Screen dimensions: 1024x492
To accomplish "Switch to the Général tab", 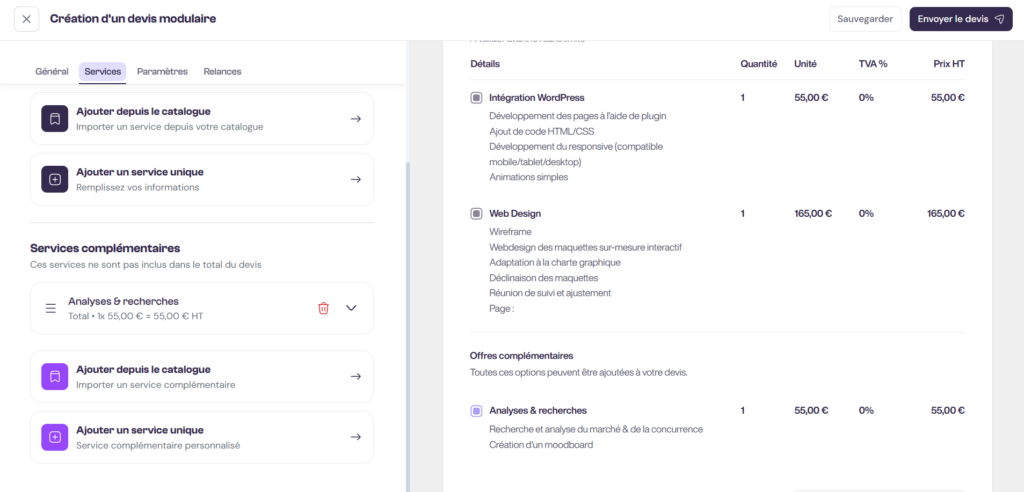I will click(x=52, y=72).
